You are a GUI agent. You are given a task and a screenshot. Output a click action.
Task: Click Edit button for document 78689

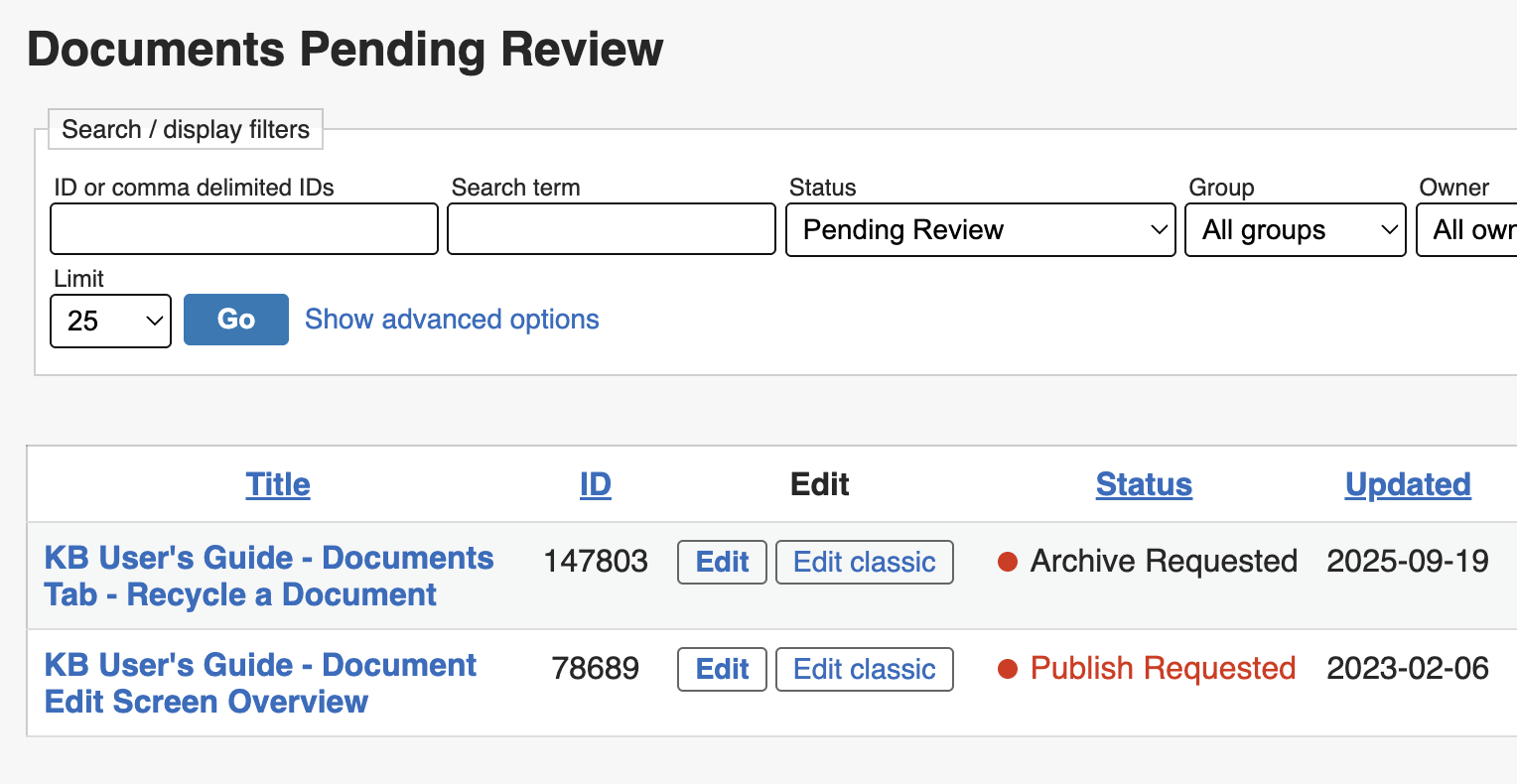pyautogui.click(x=722, y=670)
